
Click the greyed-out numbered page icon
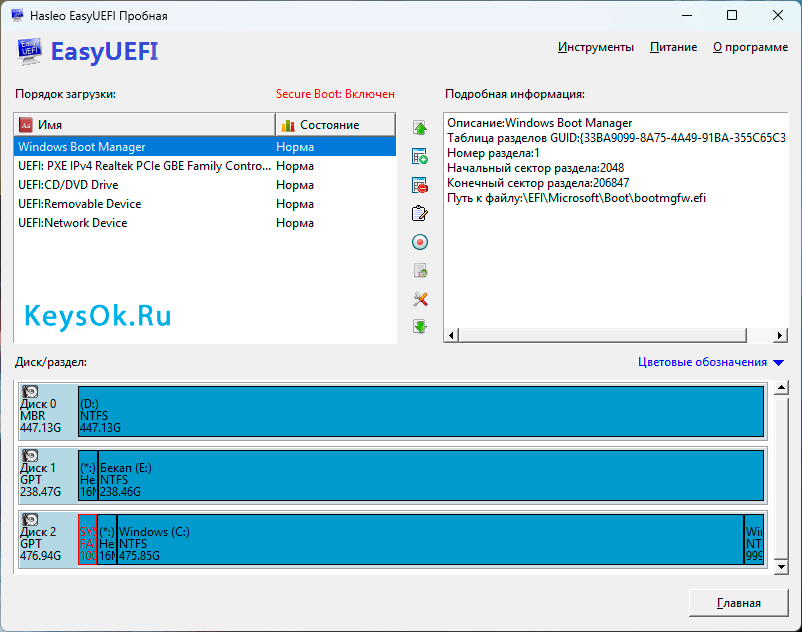pyautogui.click(x=420, y=270)
